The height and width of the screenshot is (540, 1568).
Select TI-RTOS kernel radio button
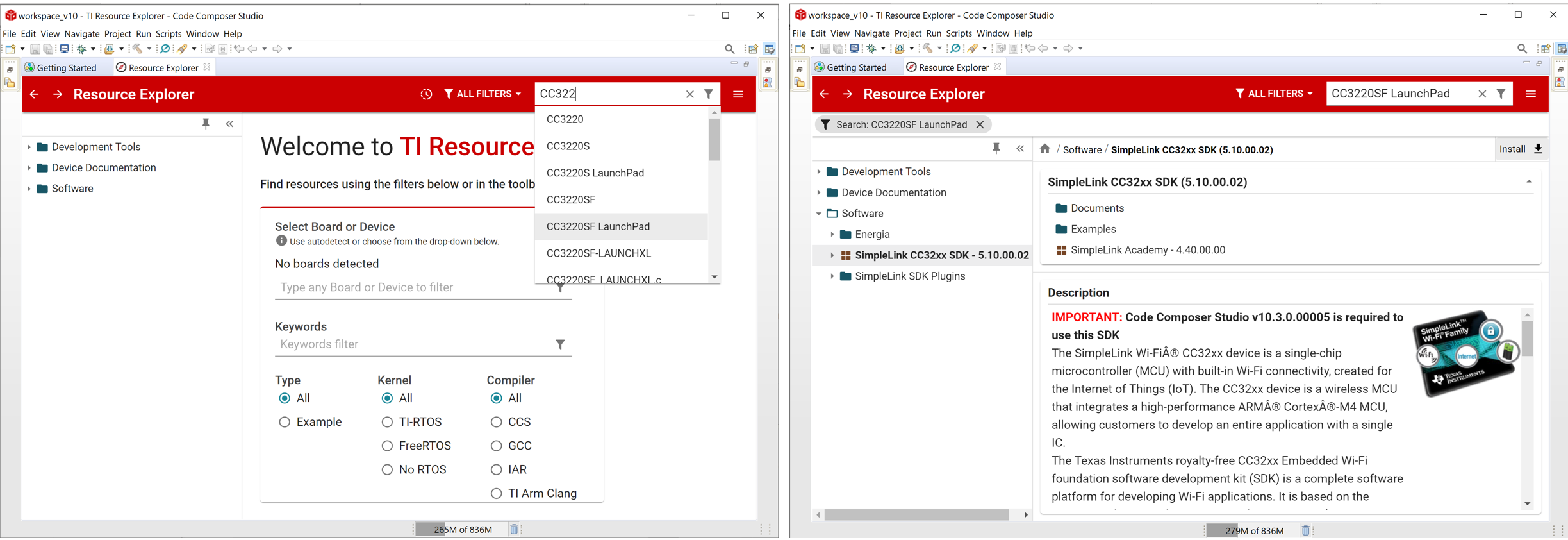(x=387, y=422)
